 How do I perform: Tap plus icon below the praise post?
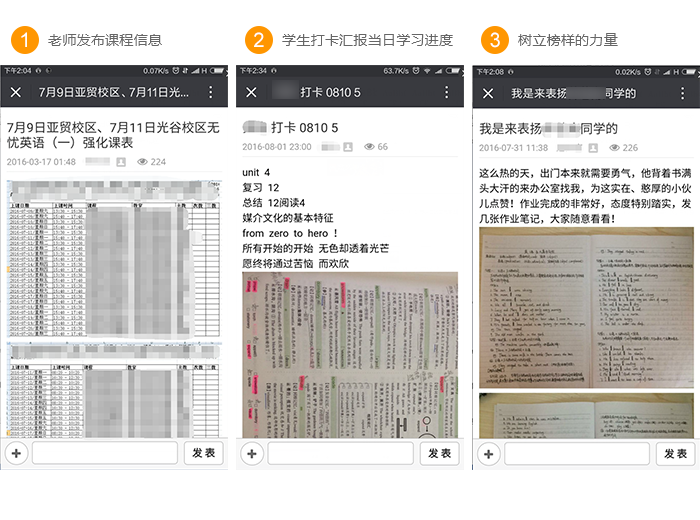click(x=488, y=454)
